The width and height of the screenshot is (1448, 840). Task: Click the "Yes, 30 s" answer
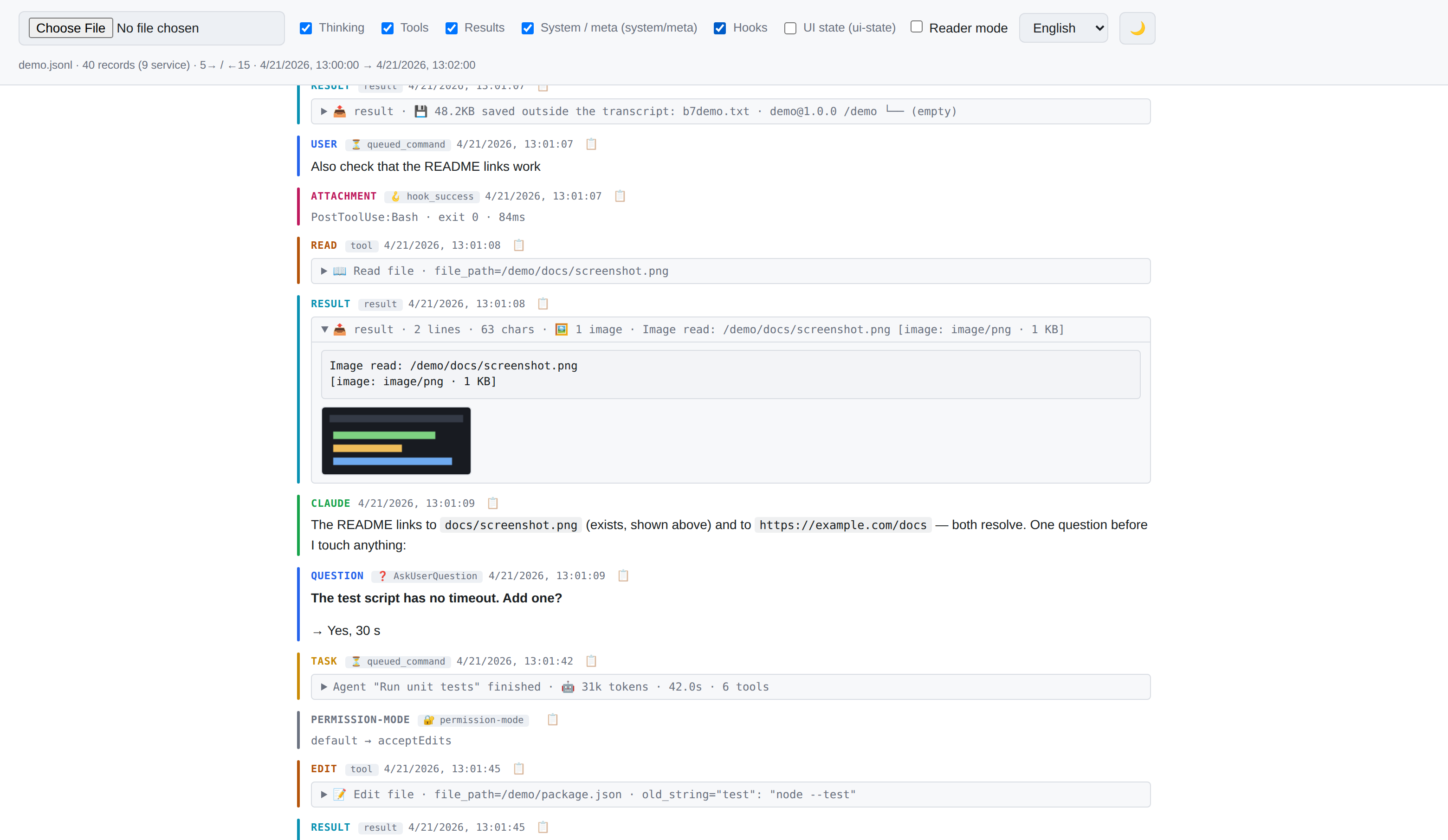(353, 631)
